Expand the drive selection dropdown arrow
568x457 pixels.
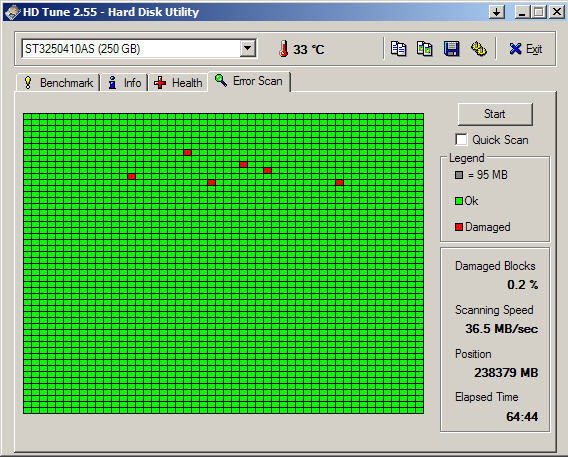(248, 49)
